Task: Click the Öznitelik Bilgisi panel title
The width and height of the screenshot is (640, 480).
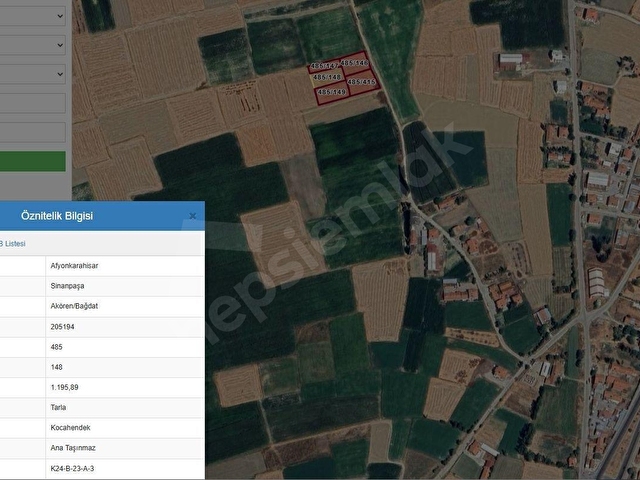Action: [57, 216]
